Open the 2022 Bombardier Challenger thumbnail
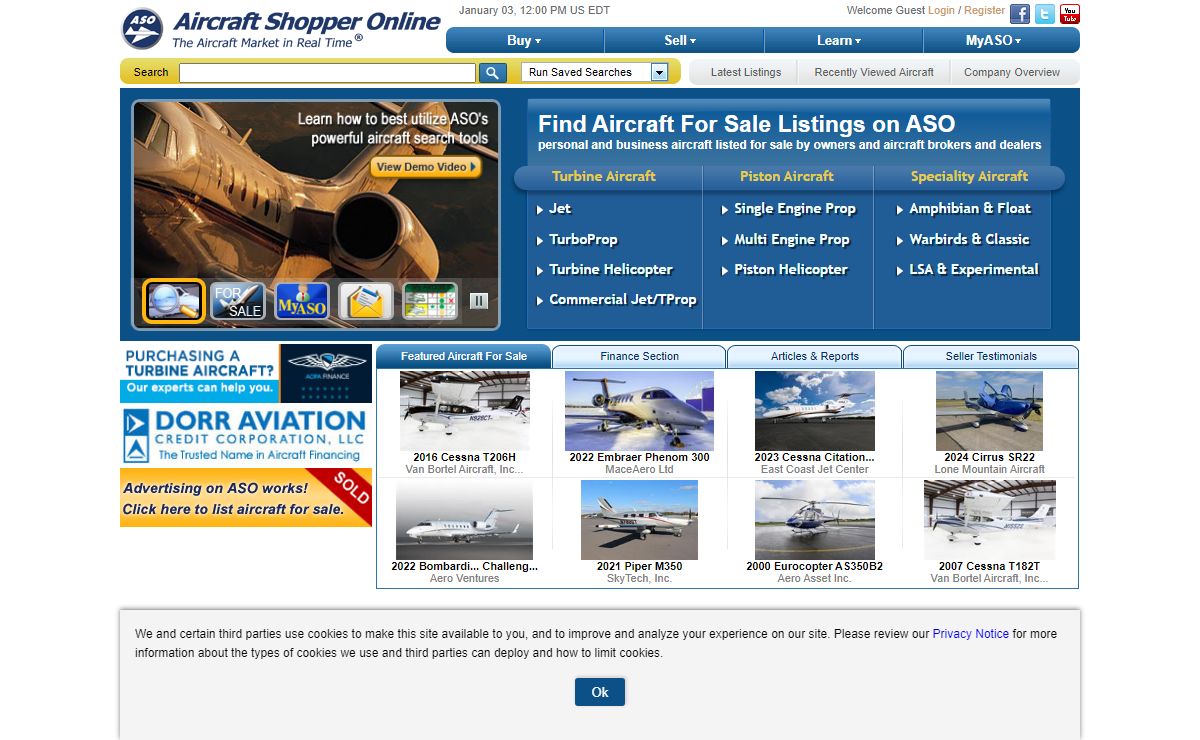Viewport: 1200px width, 740px height. 464,520
